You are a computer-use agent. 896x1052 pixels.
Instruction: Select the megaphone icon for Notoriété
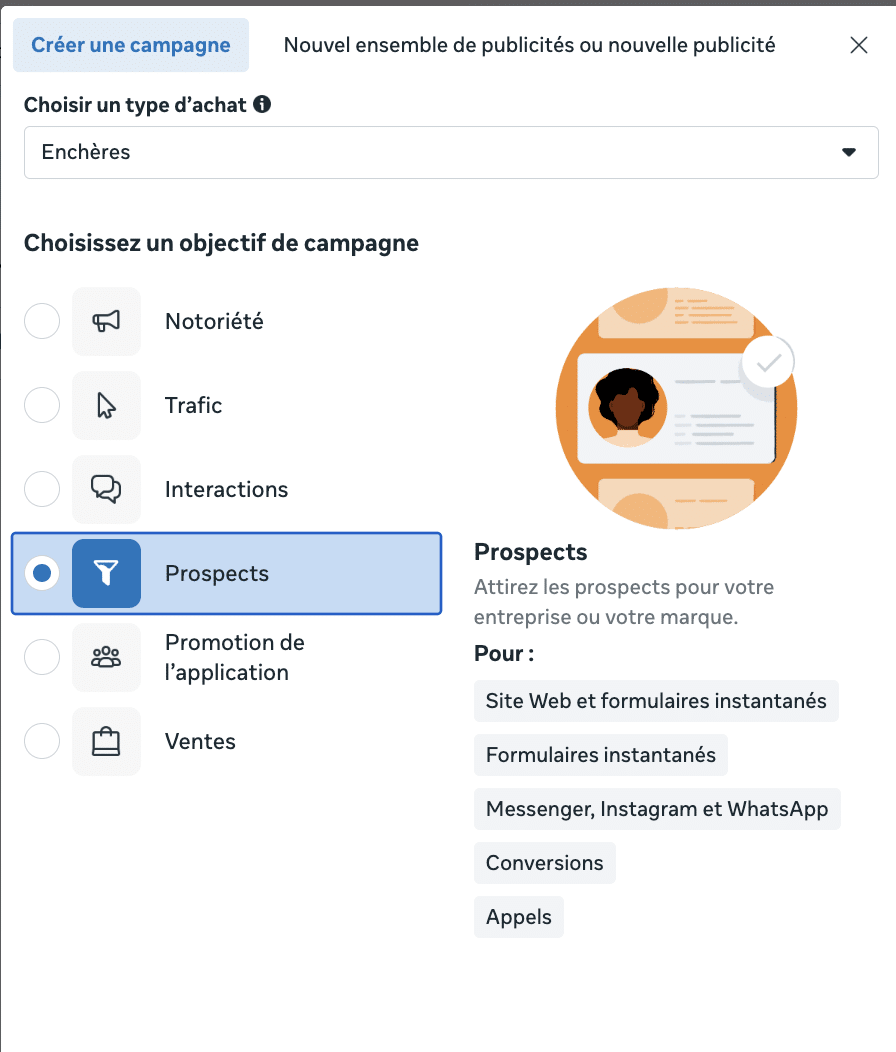pos(106,321)
